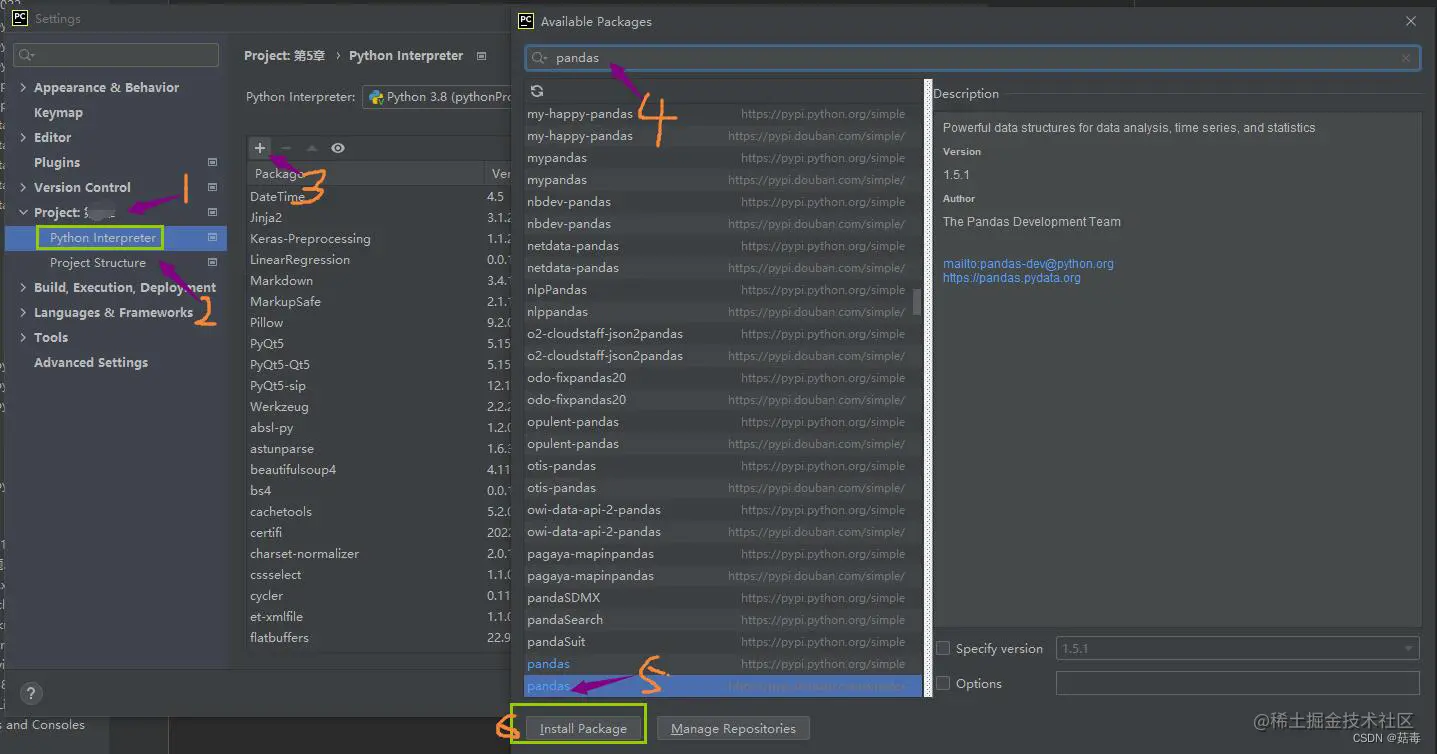Viewport: 1437px width, 754px height.
Task: Click the search magnifier icon in Available Packages
Action: [x=540, y=58]
